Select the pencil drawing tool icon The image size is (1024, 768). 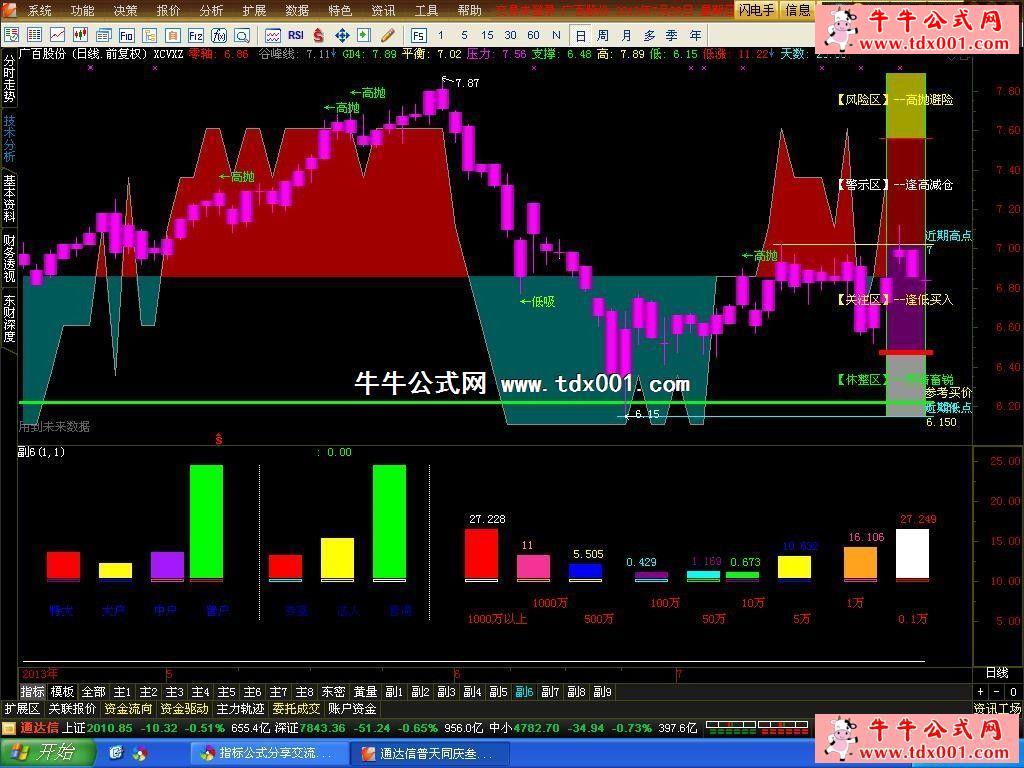[388, 36]
